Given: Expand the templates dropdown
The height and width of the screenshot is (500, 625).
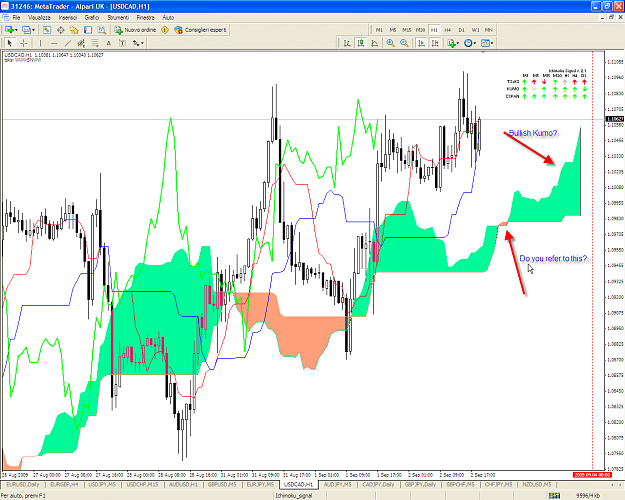Looking at the screenshot, I should point(492,43).
